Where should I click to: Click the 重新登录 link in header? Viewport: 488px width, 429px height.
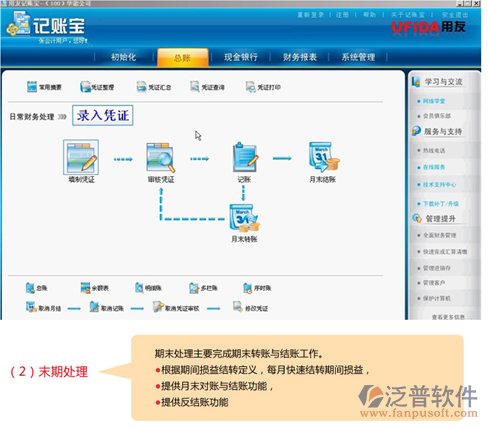point(311,15)
